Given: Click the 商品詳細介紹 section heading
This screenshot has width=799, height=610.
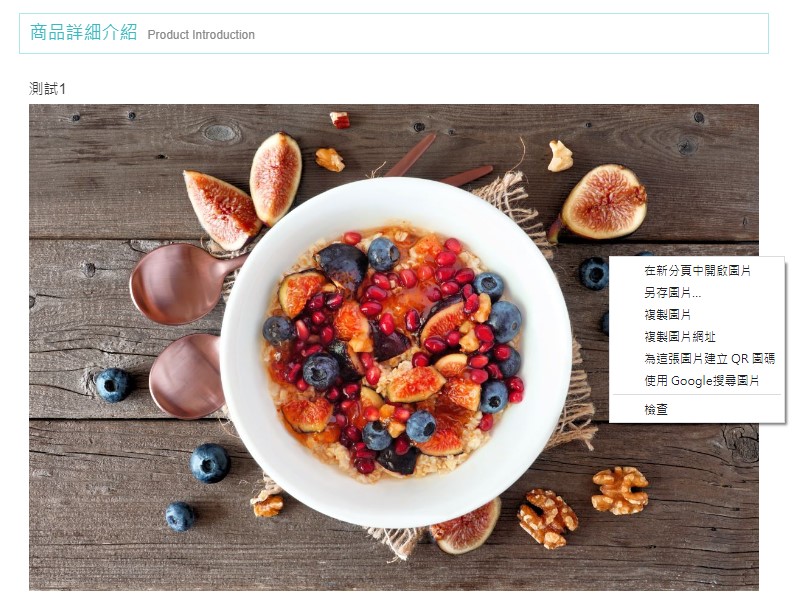Looking at the screenshot, I should pyautogui.click(x=84, y=33).
